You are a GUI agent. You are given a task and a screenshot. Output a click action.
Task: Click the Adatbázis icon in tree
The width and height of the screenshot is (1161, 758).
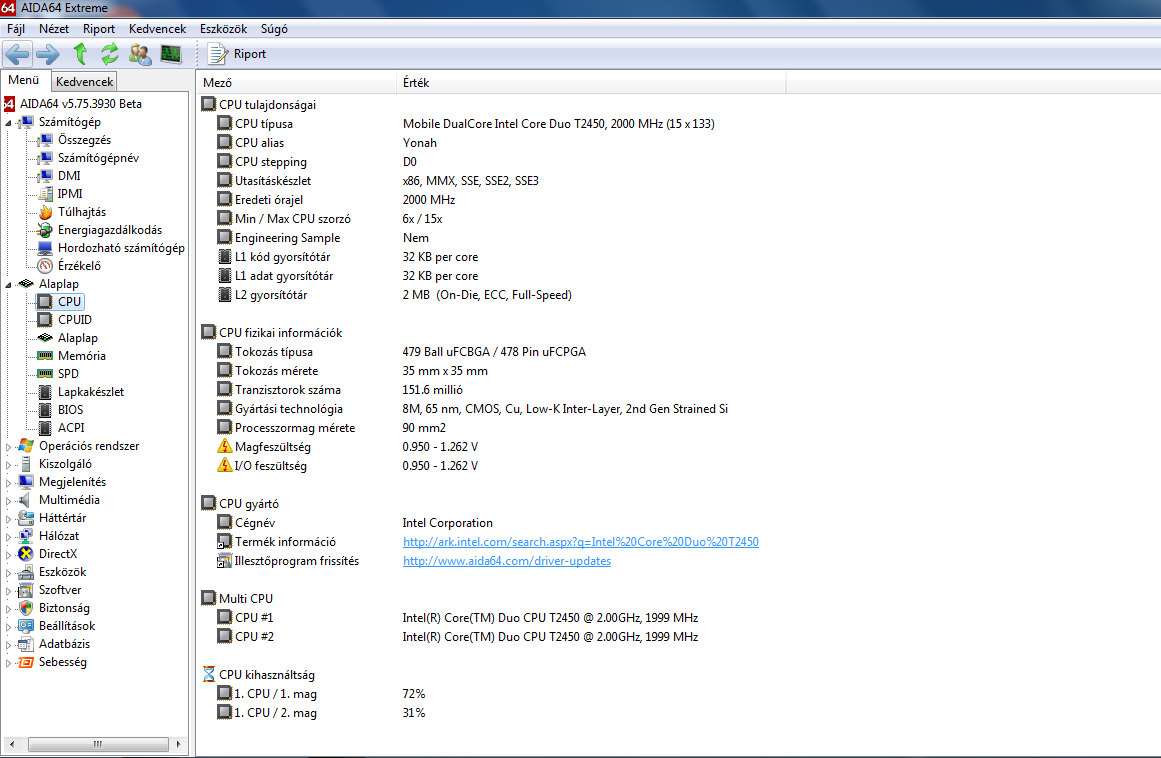[26, 644]
